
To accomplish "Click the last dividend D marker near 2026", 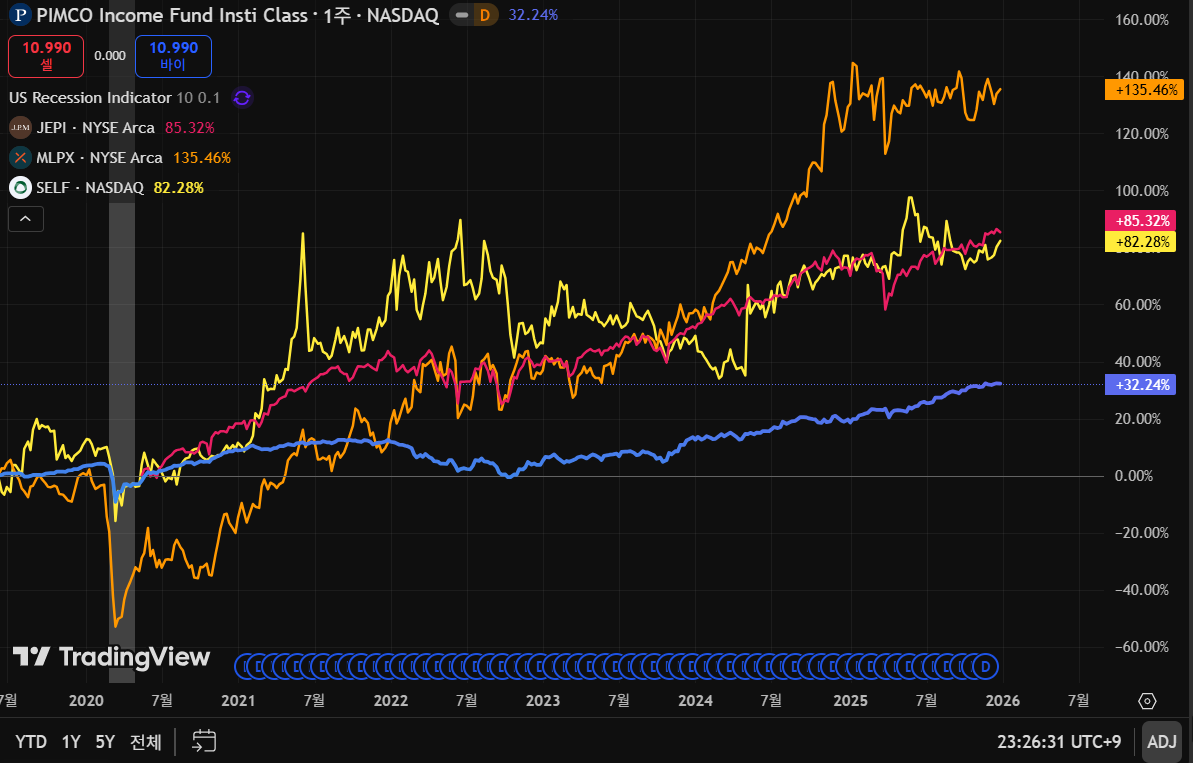I will 986,667.
